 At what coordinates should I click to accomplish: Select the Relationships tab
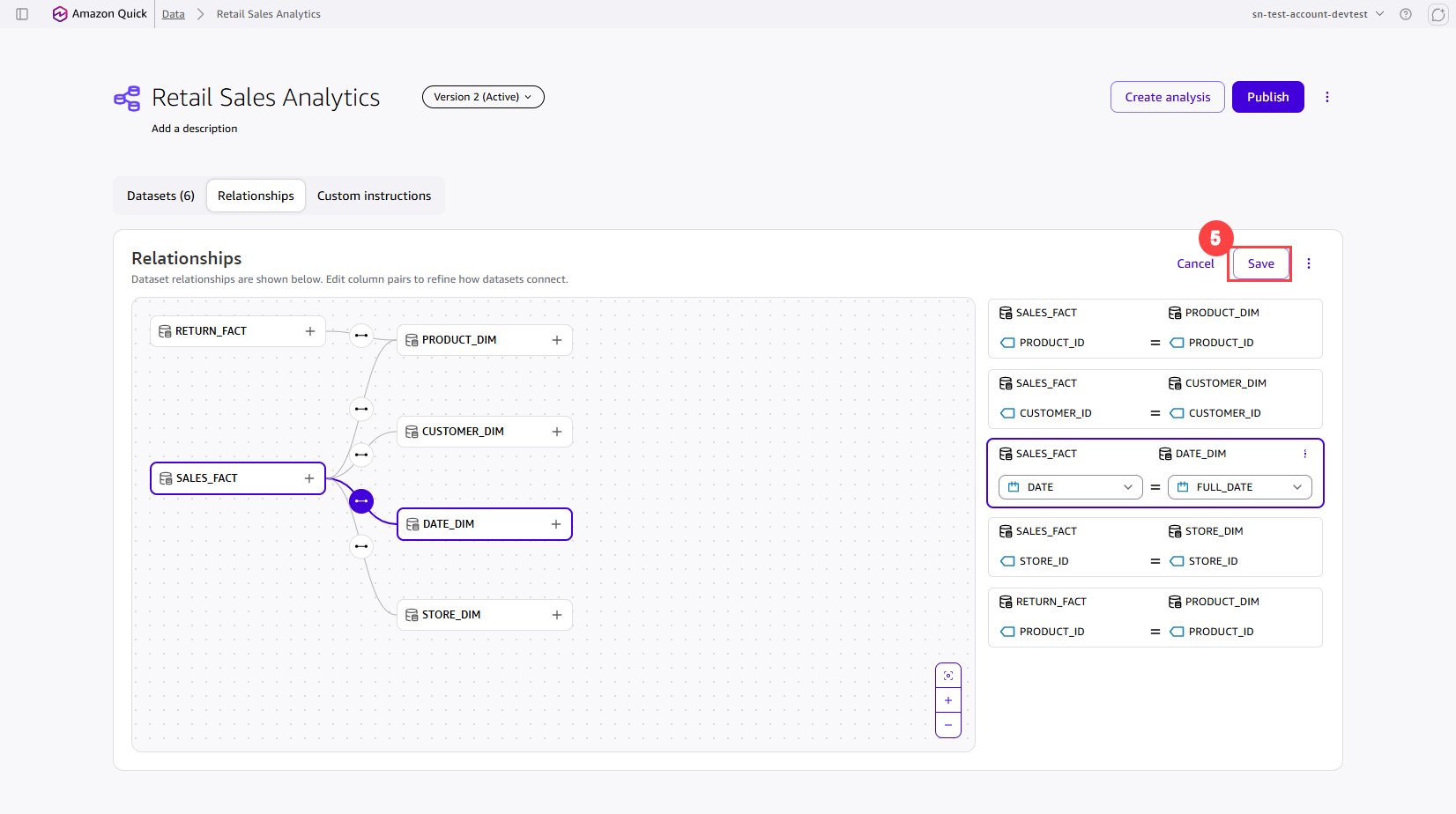coord(256,196)
